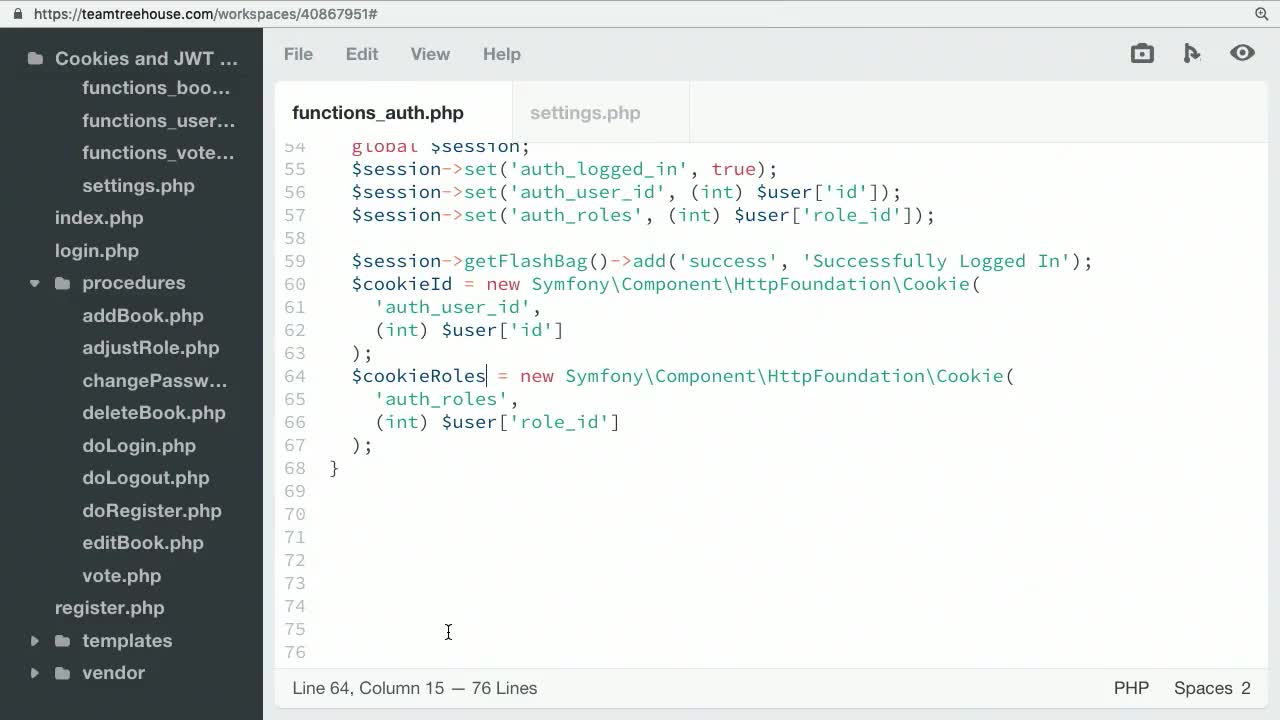Select the procedures folder label
This screenshot has height=720, width=1280.
coord(134,283)
